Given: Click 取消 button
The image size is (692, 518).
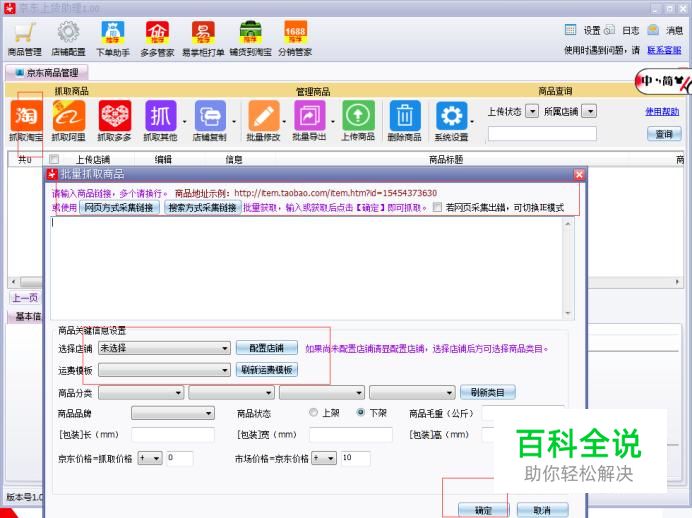Looking at the screenshot, I should (542, 510).
